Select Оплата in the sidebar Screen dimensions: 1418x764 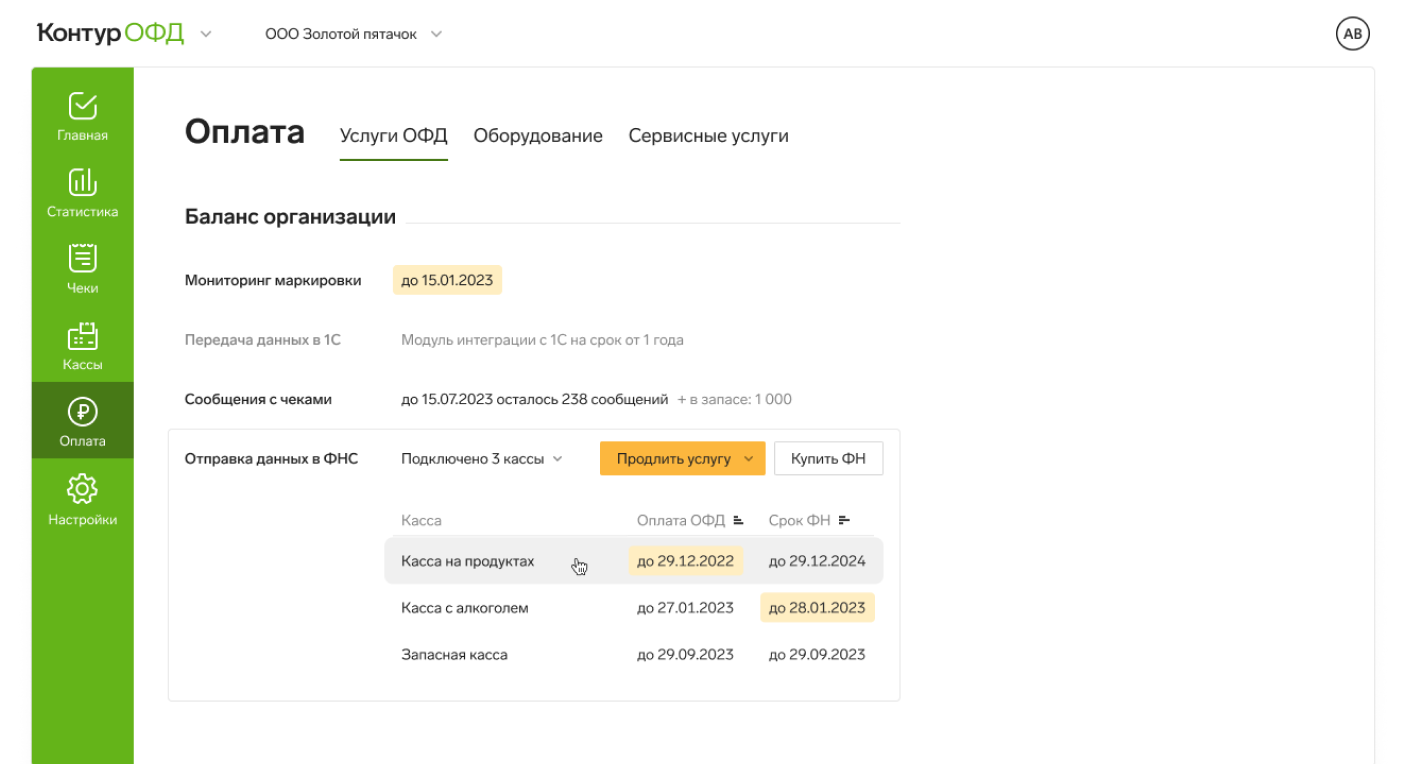pos(82,422)
